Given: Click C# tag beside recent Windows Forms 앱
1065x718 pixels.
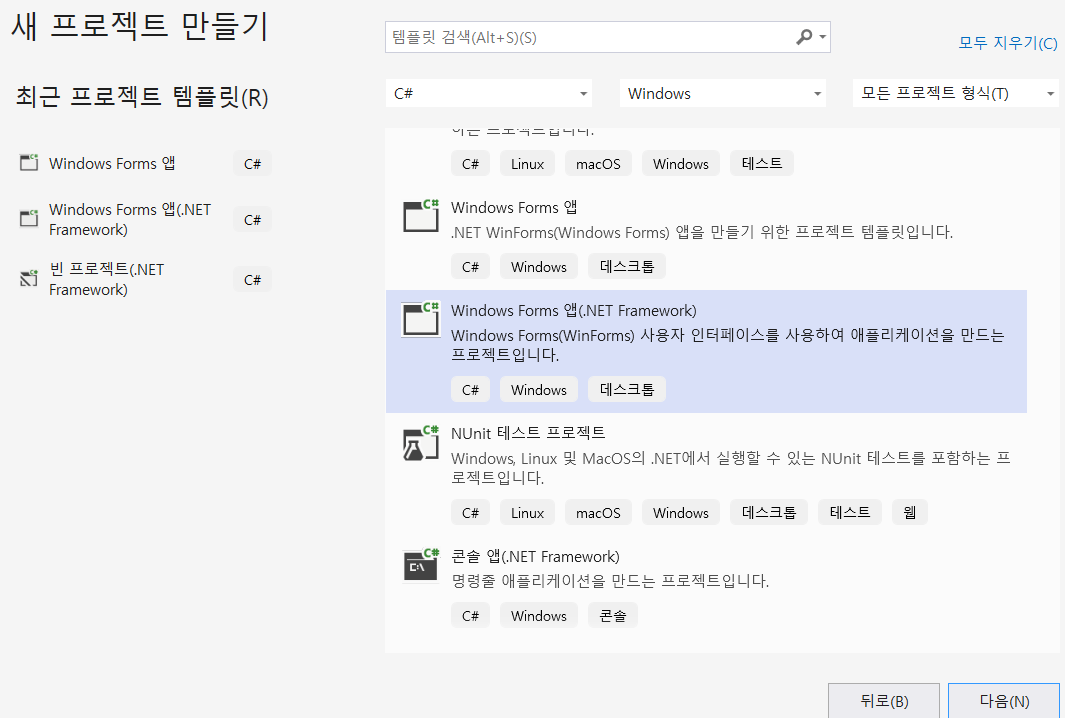Looking at the screenshot, I should coord(252,164).
